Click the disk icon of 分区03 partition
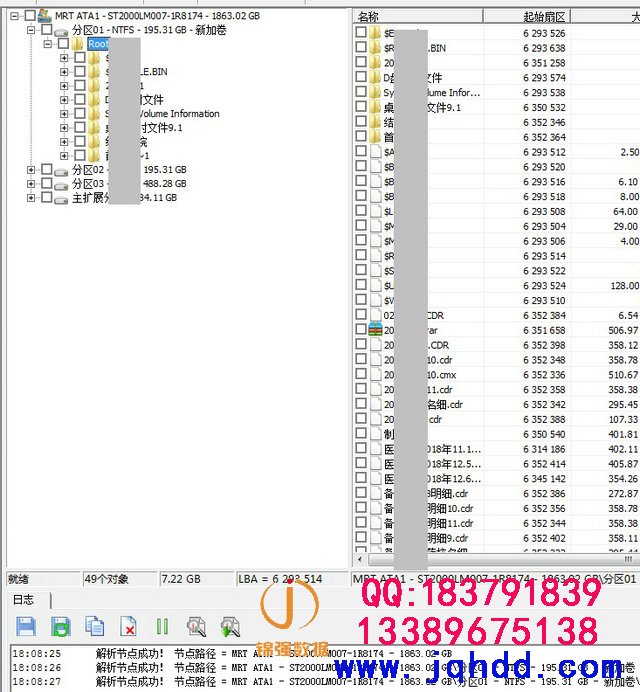Screen dimensions: 640x692 click(61, 185)
